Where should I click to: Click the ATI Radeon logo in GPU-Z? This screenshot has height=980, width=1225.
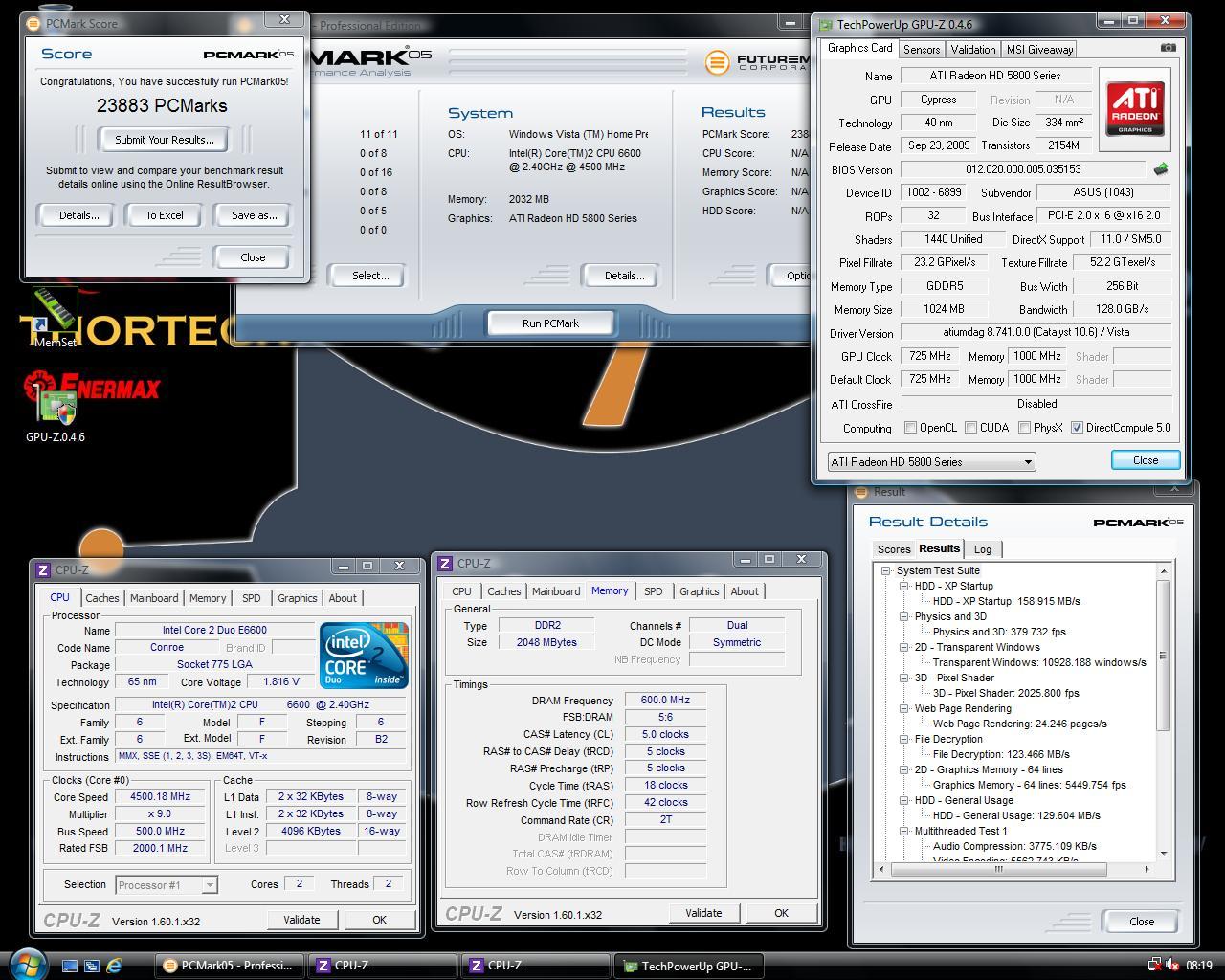click(x=1135, y=109)
